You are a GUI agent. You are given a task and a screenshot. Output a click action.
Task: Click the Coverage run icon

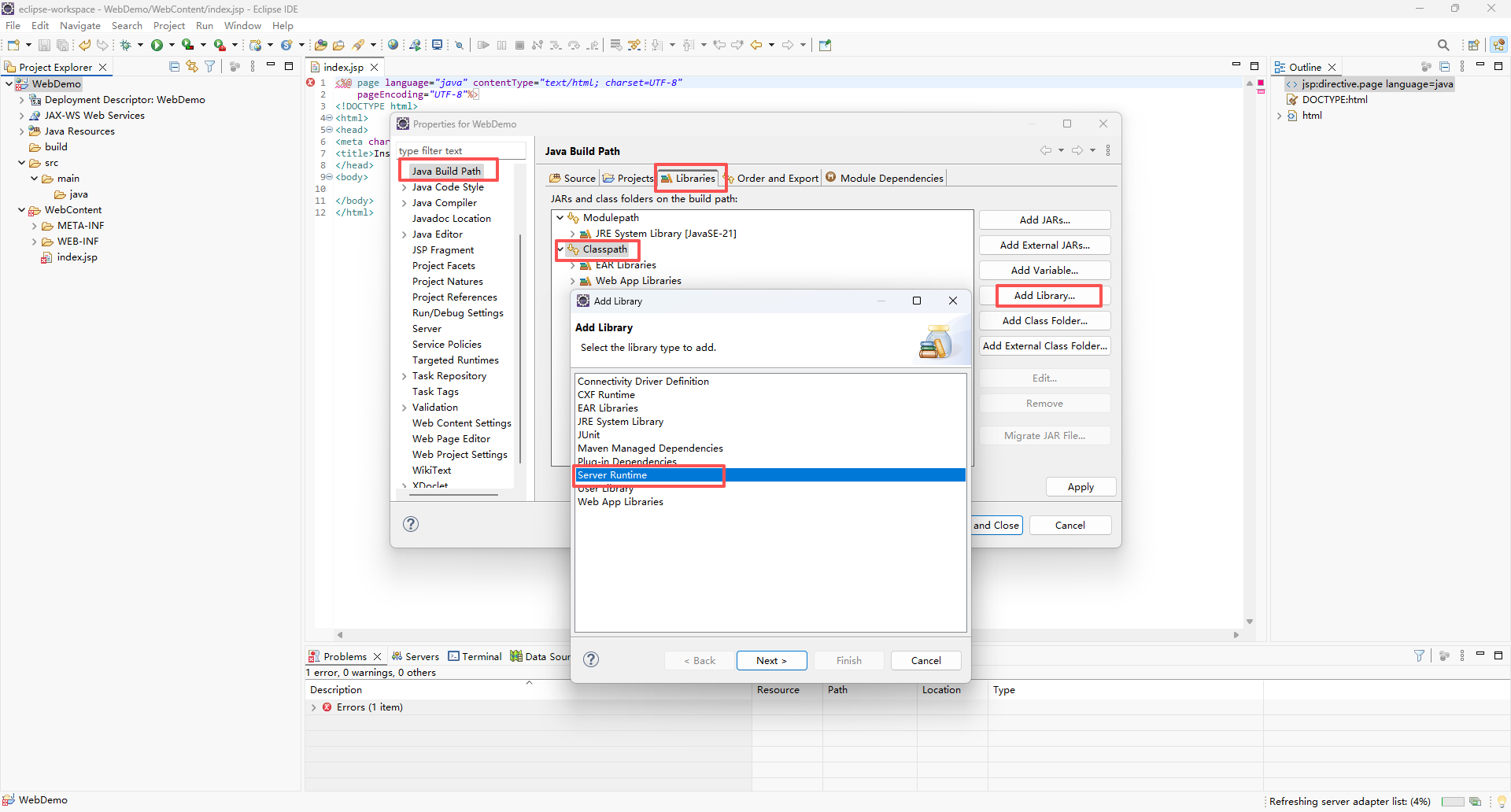[x=187, y=45]
